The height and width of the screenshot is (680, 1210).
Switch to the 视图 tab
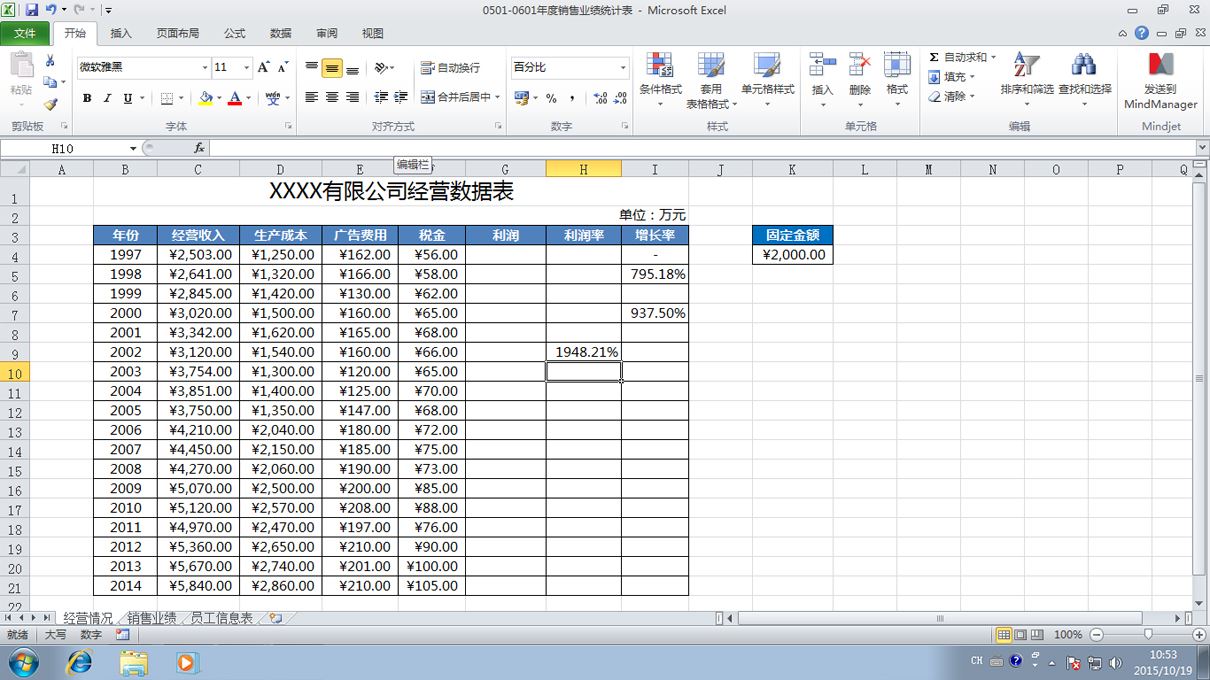pos(373,33)
